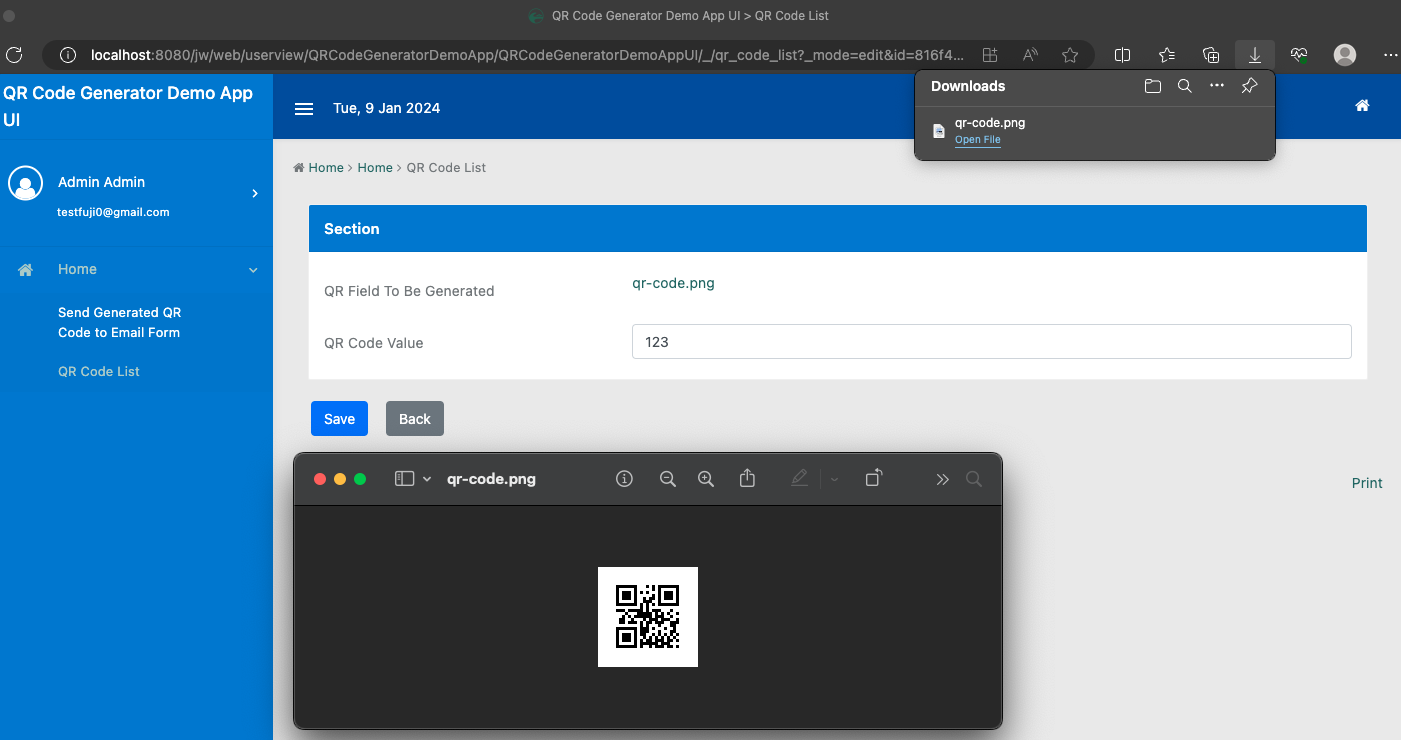Click the Read aloud icon in address bar
This screenshot has width=1401, height=740.
tap(1030, 55)
